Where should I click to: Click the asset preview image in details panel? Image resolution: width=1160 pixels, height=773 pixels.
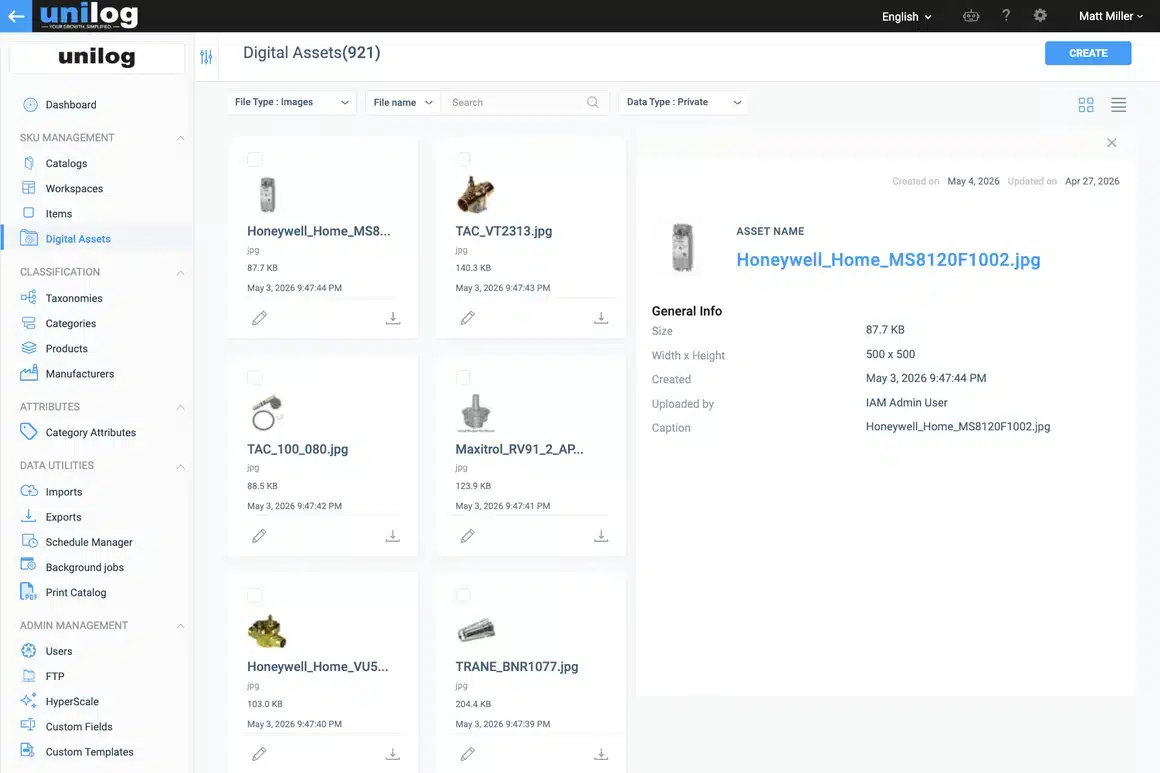[683, 248]
